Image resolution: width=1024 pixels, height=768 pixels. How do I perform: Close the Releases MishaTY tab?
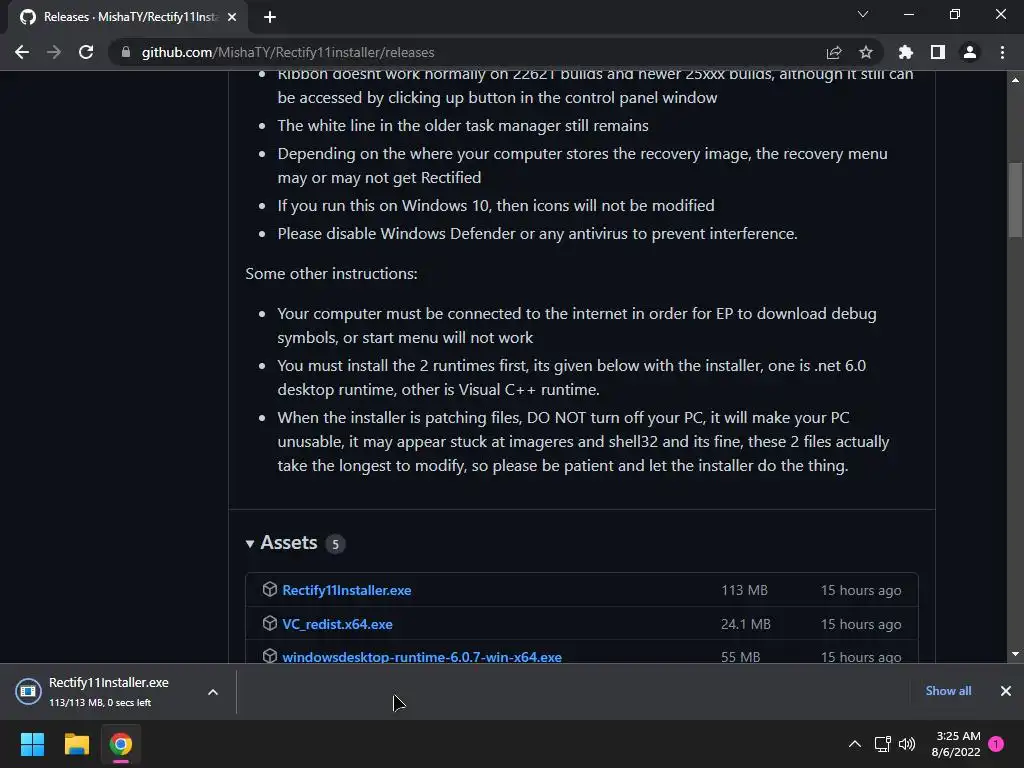click(x=232, y=17)
